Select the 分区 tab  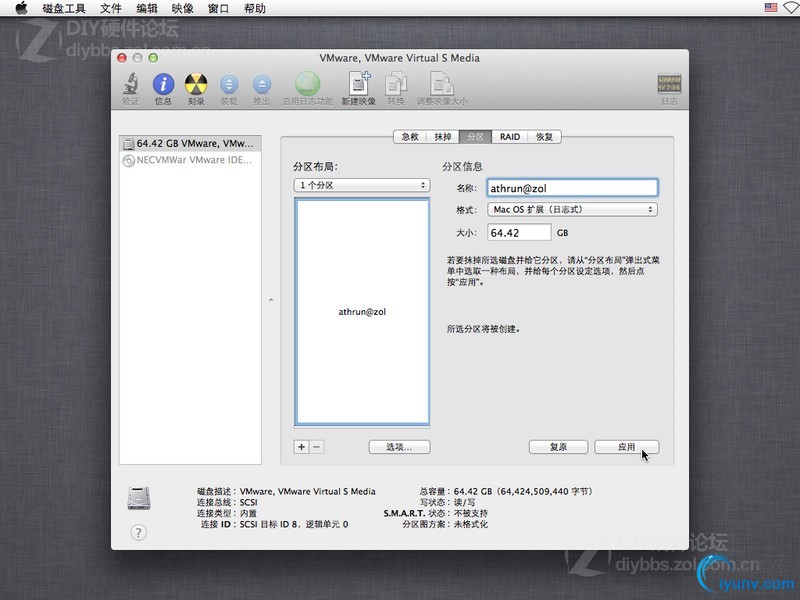476,137
